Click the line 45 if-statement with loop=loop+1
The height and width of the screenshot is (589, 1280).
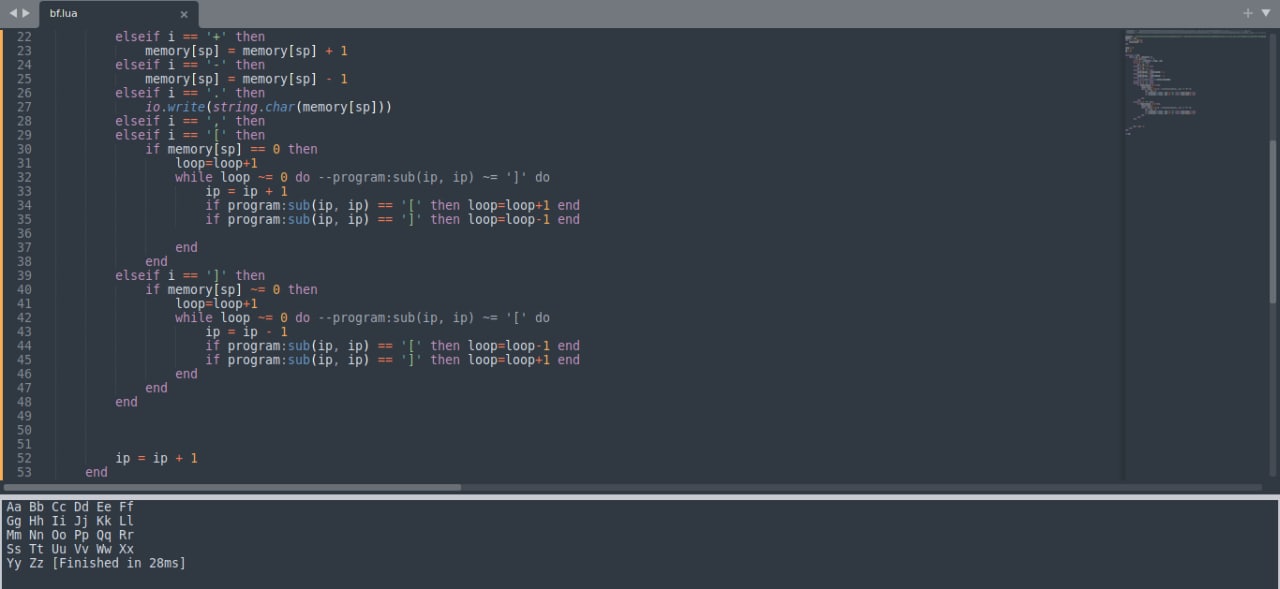[x=393, y=359]
